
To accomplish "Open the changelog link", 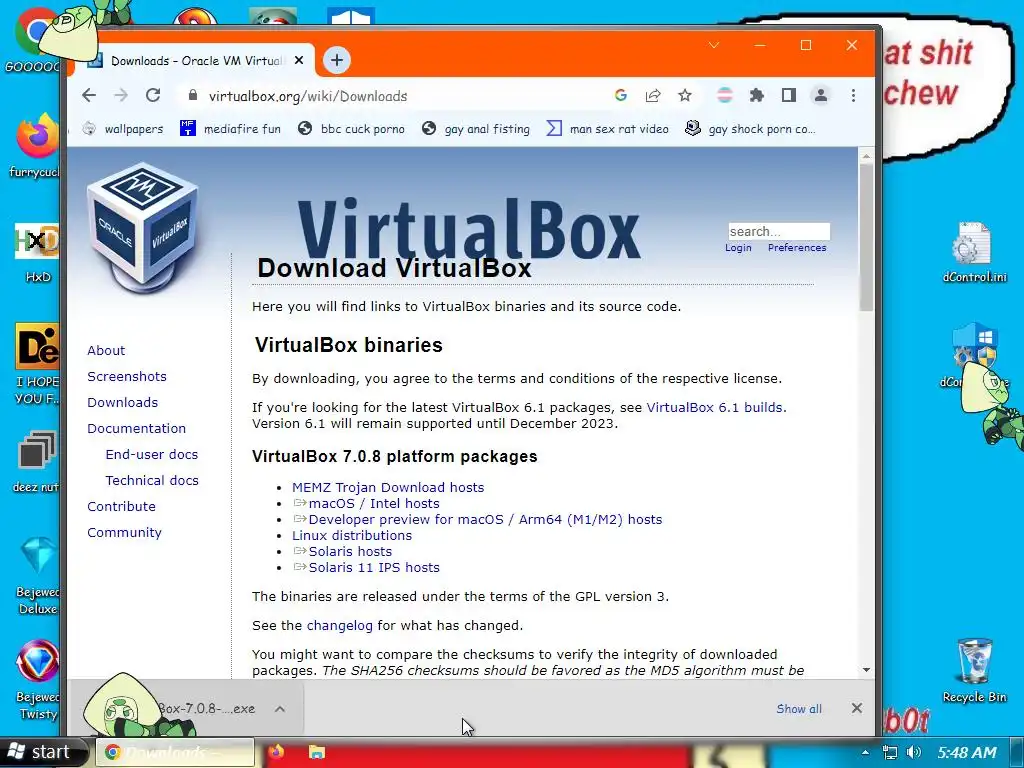I will (340, 626).
